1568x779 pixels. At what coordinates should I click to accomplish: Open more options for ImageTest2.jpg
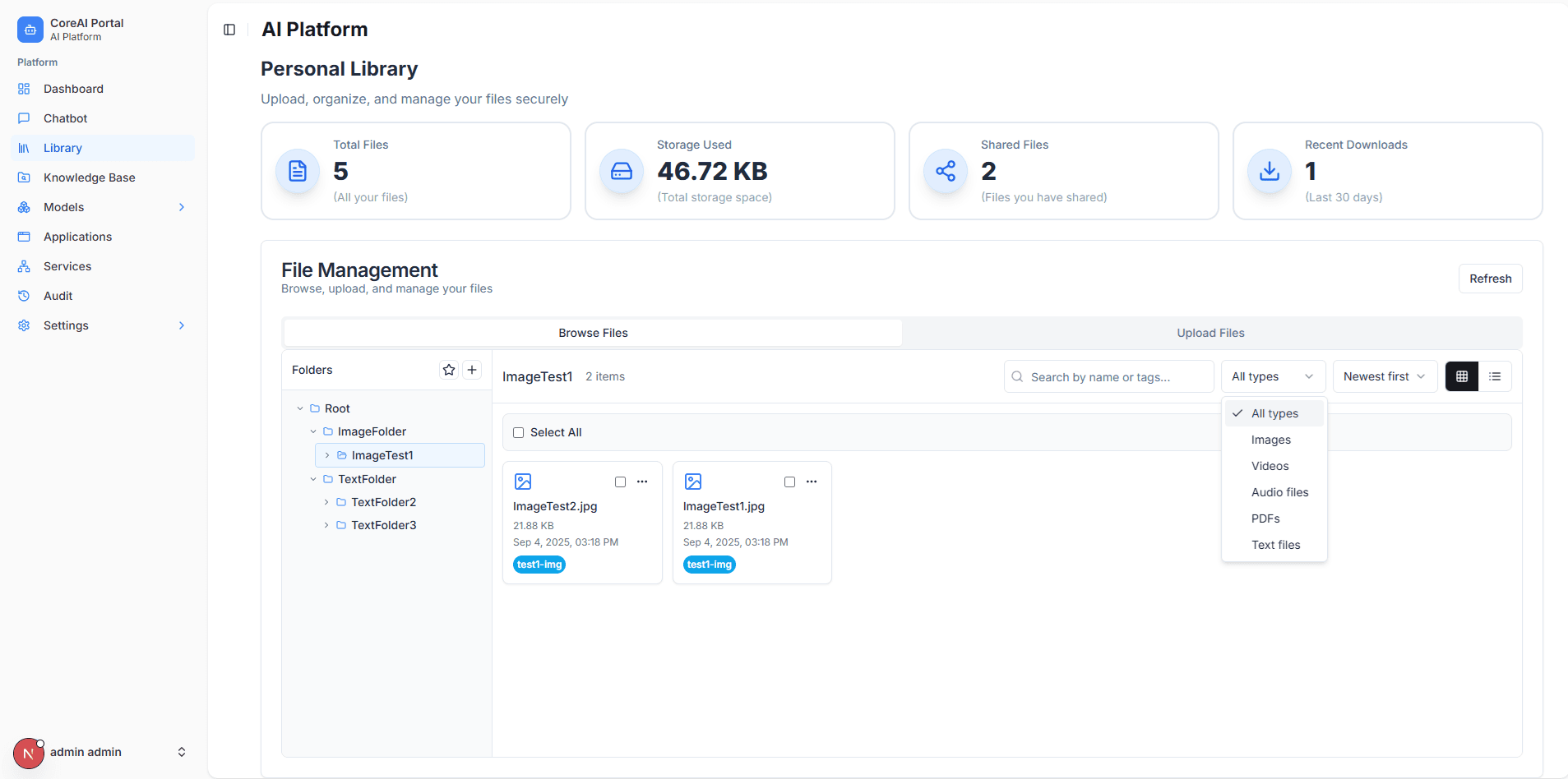click(x=642, y=482)
